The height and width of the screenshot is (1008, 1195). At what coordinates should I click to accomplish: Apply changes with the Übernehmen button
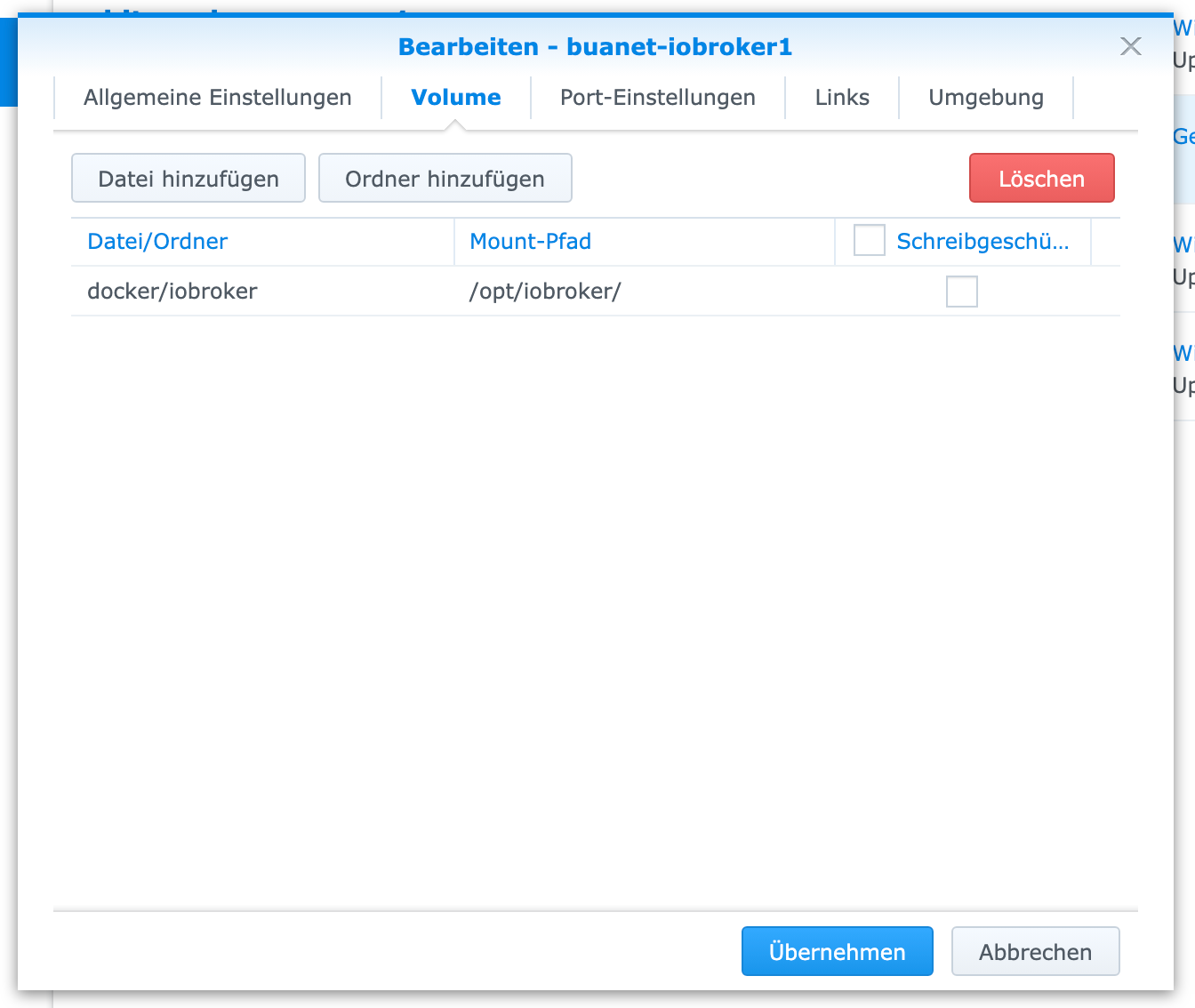pos(837,951)
